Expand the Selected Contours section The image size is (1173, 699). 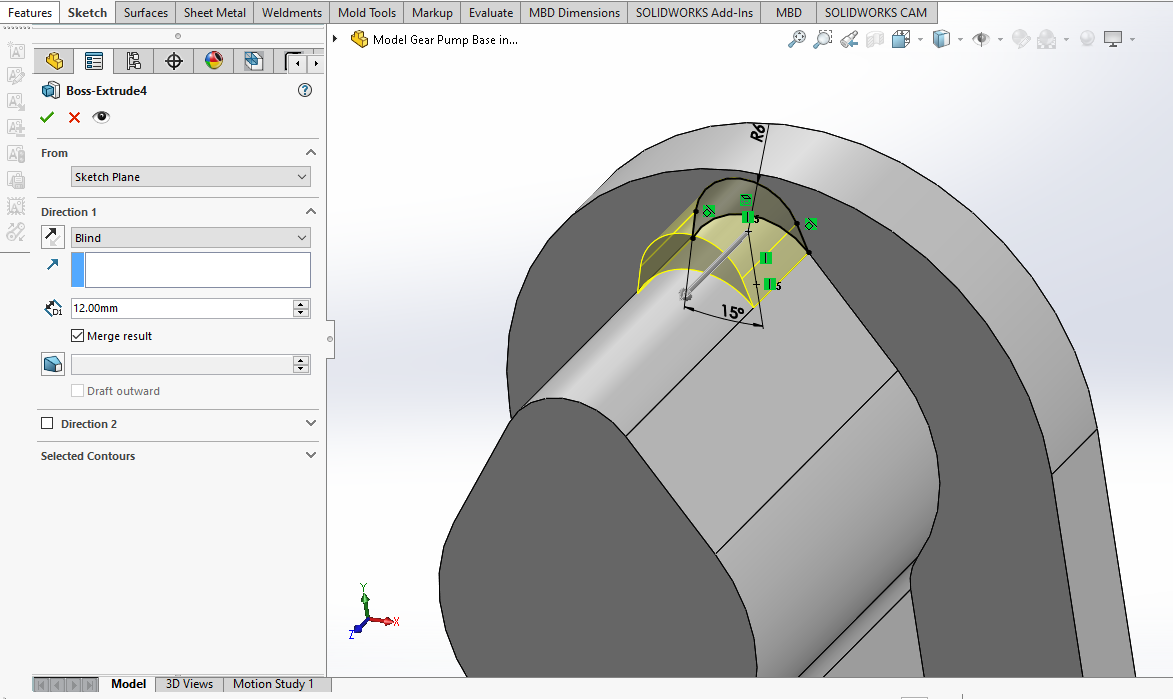[310, 456]
